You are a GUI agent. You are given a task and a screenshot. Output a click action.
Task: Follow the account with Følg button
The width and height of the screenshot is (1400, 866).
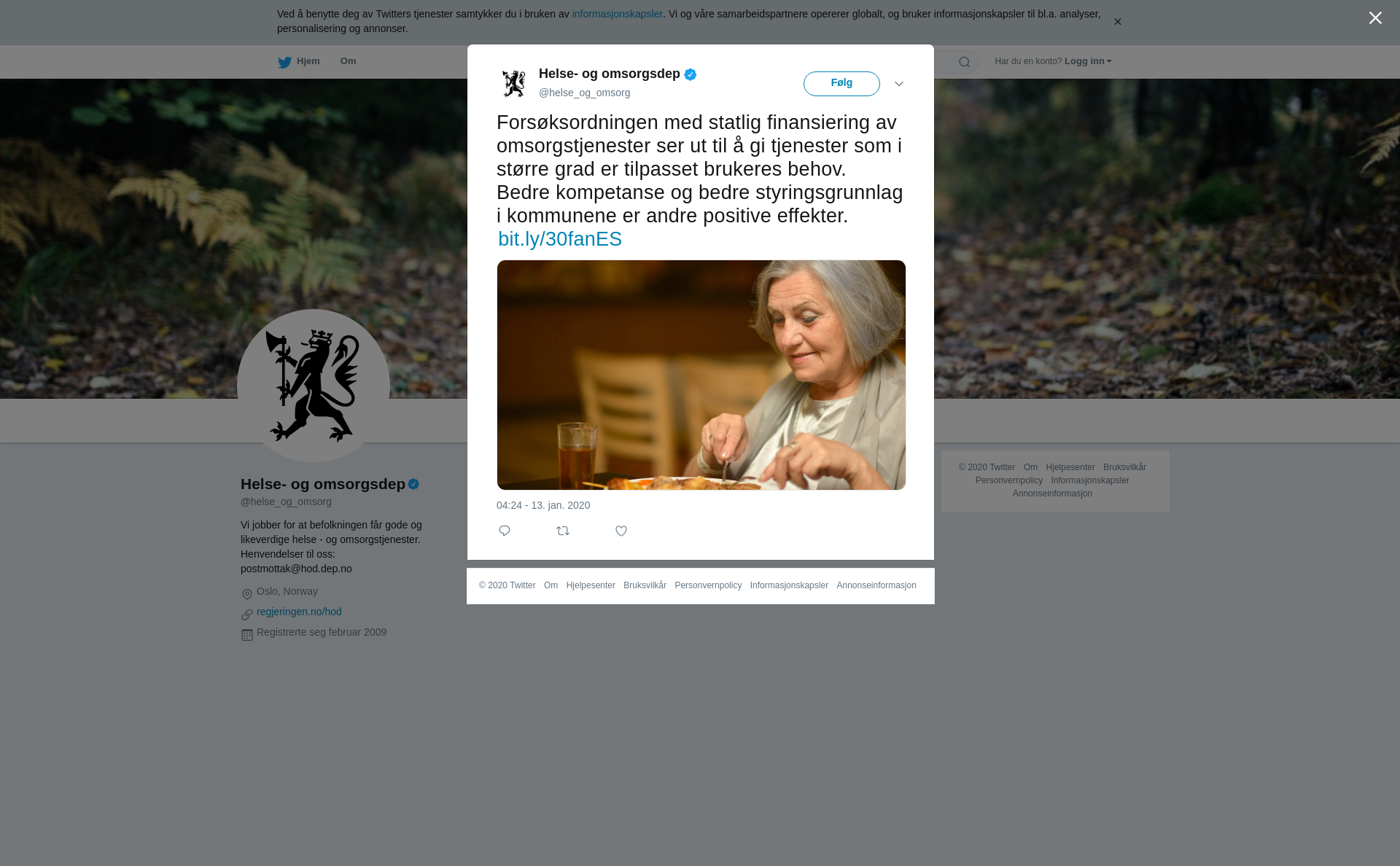point(841,84)
